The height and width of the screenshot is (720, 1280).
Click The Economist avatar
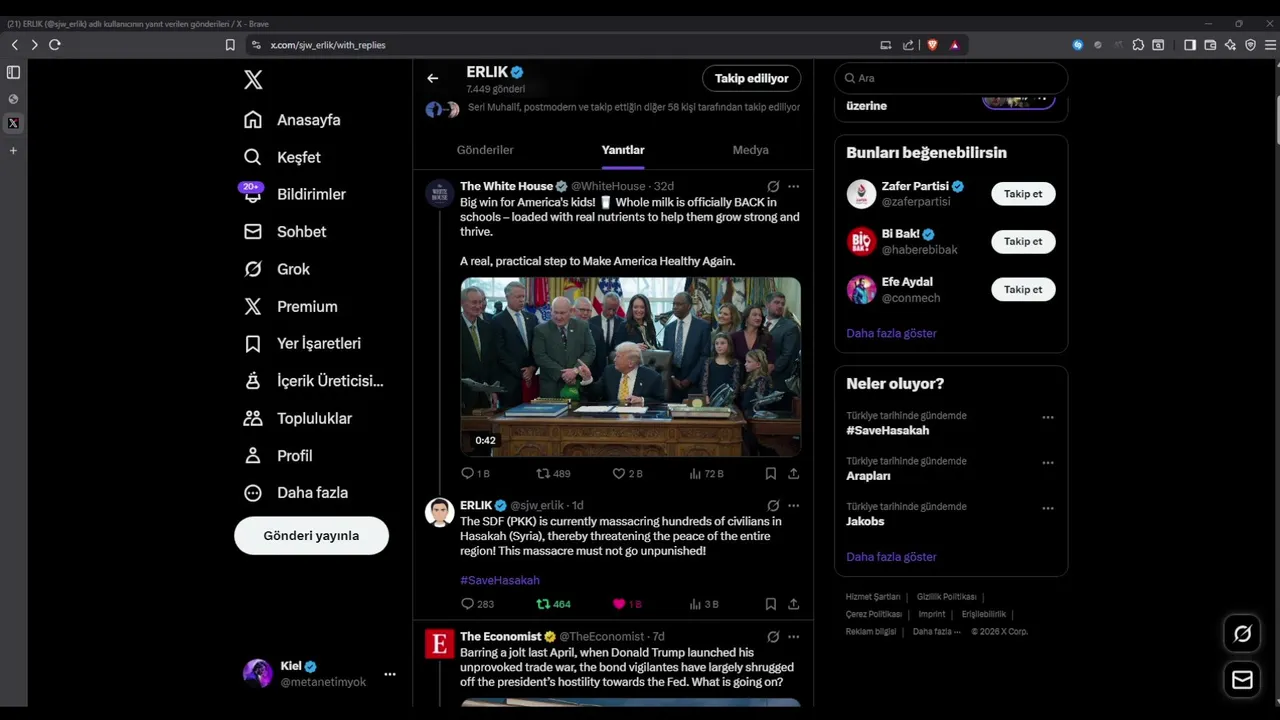pyautogui.click(x=440, y=643)
